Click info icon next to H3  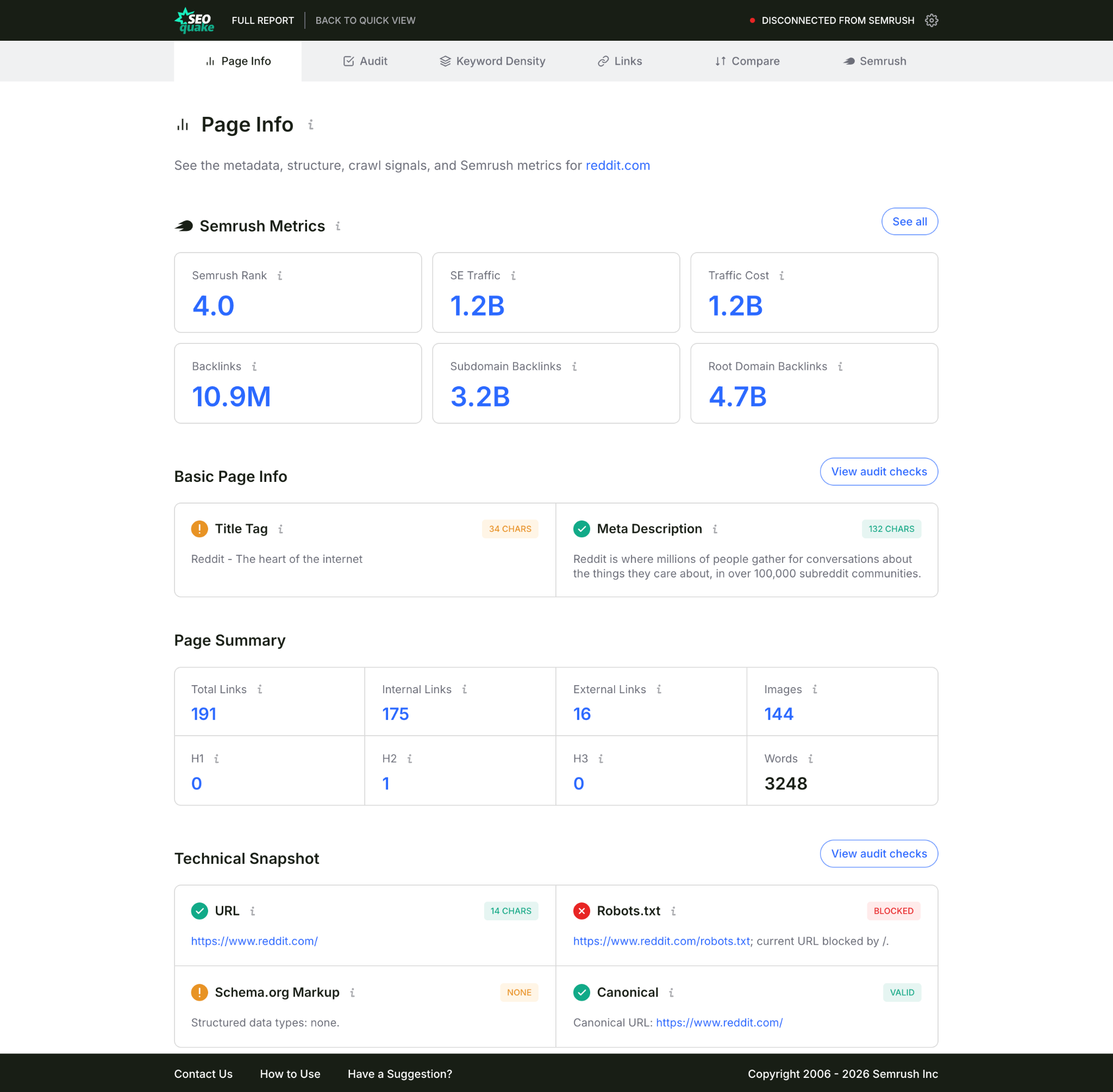click(601, 759)
